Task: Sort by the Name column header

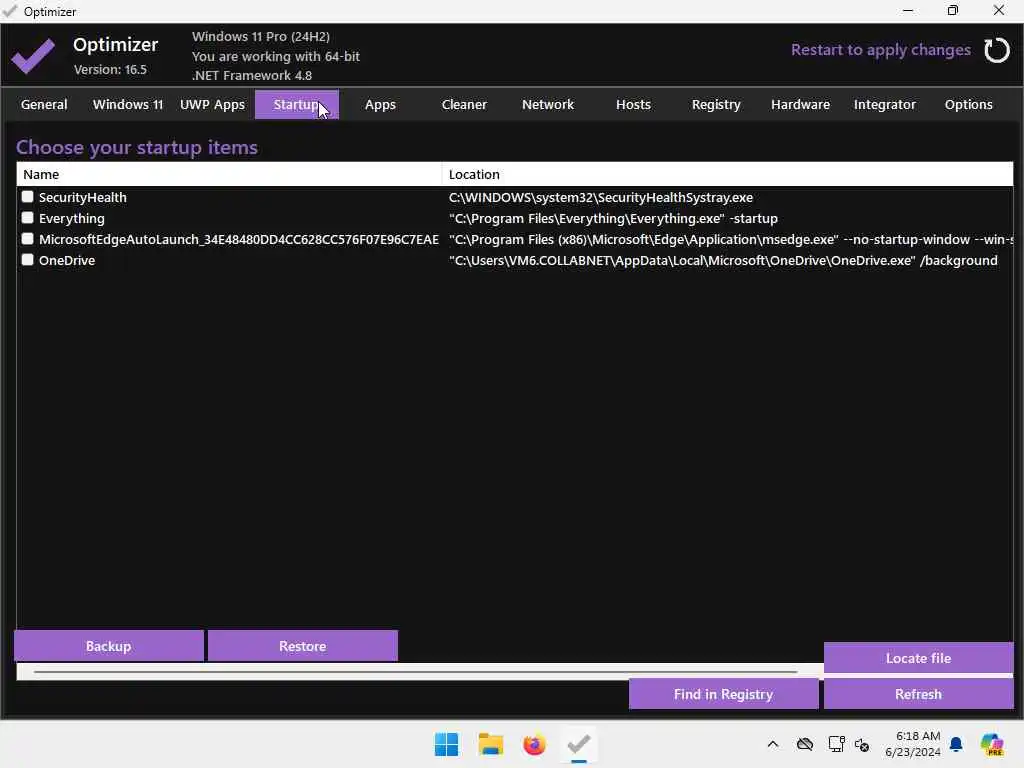Action: click(x=229, y=174)
